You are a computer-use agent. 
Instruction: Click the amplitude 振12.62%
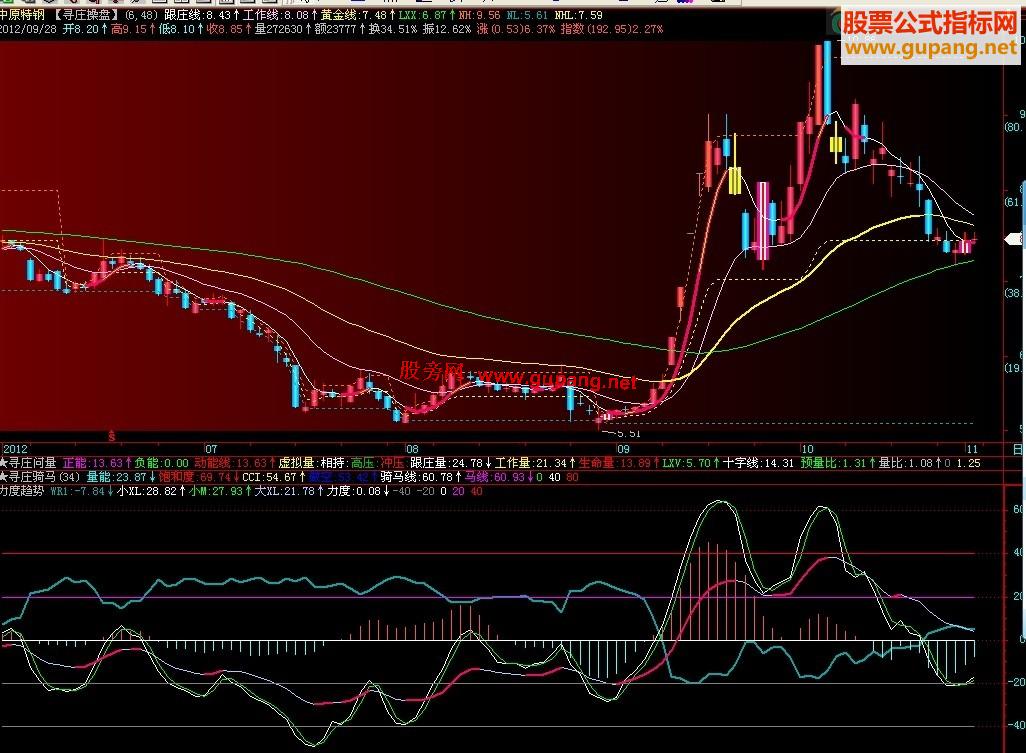pos(447,29)
